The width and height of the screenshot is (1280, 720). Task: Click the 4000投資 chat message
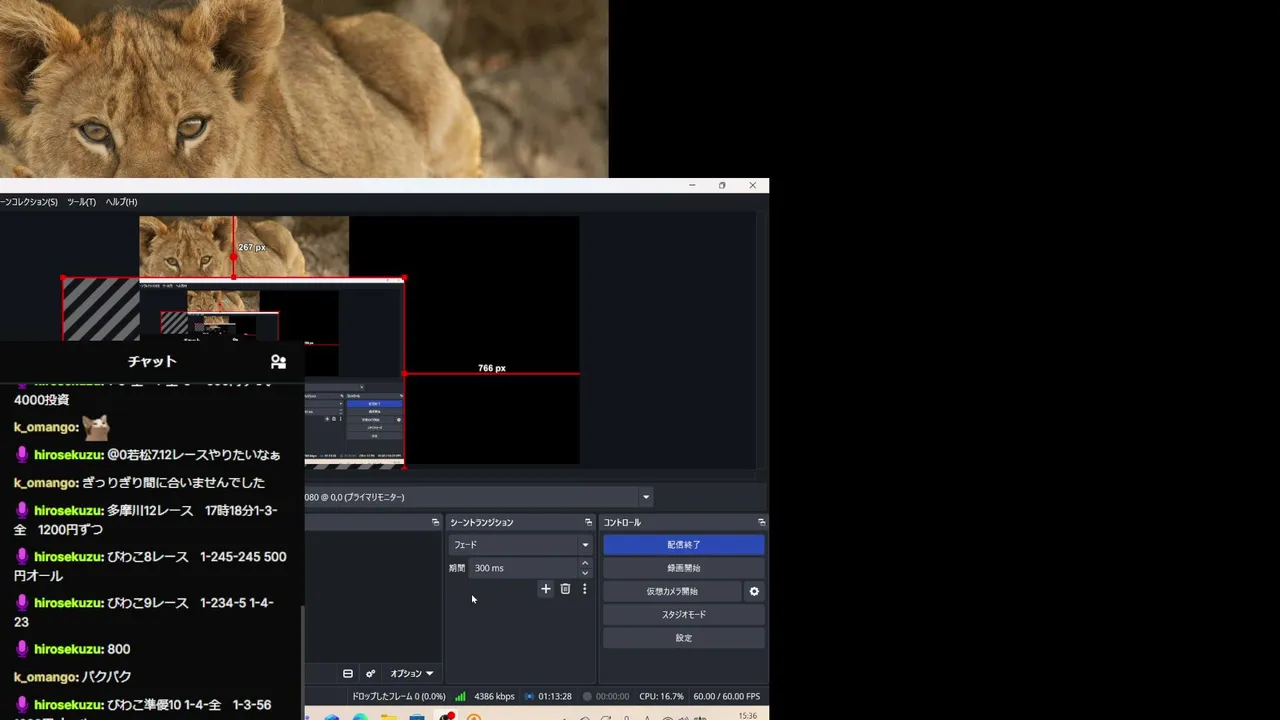(x=41, y=399)
